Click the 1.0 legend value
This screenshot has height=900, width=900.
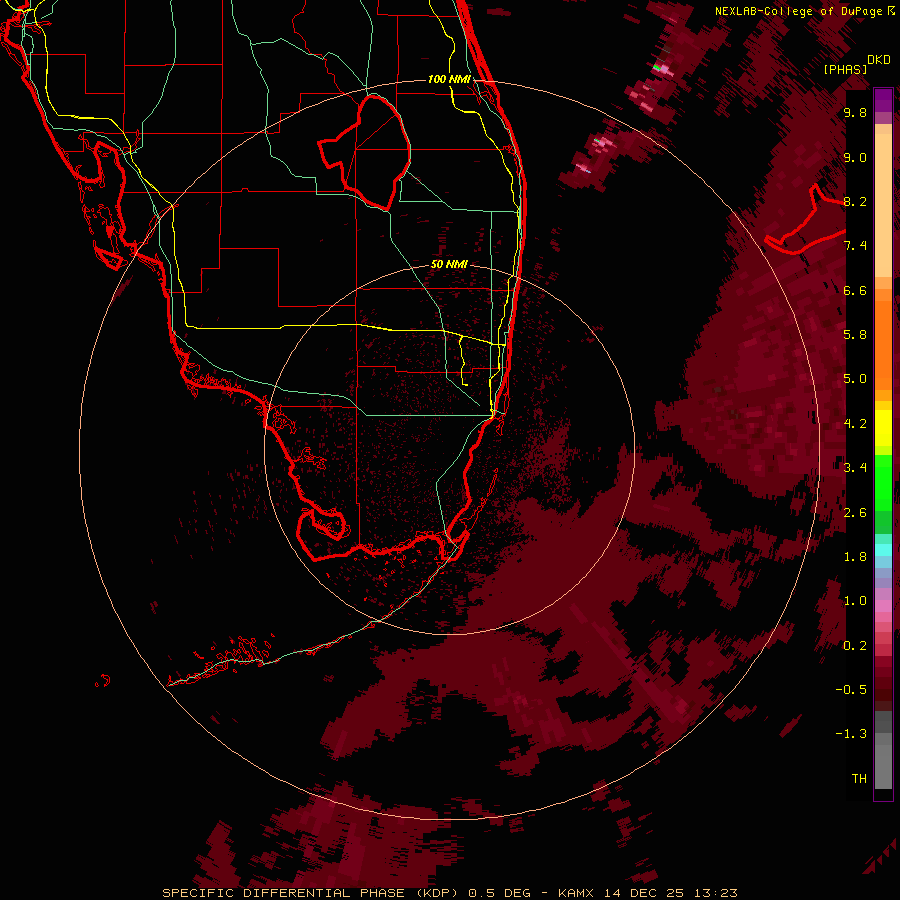(855, 601)
